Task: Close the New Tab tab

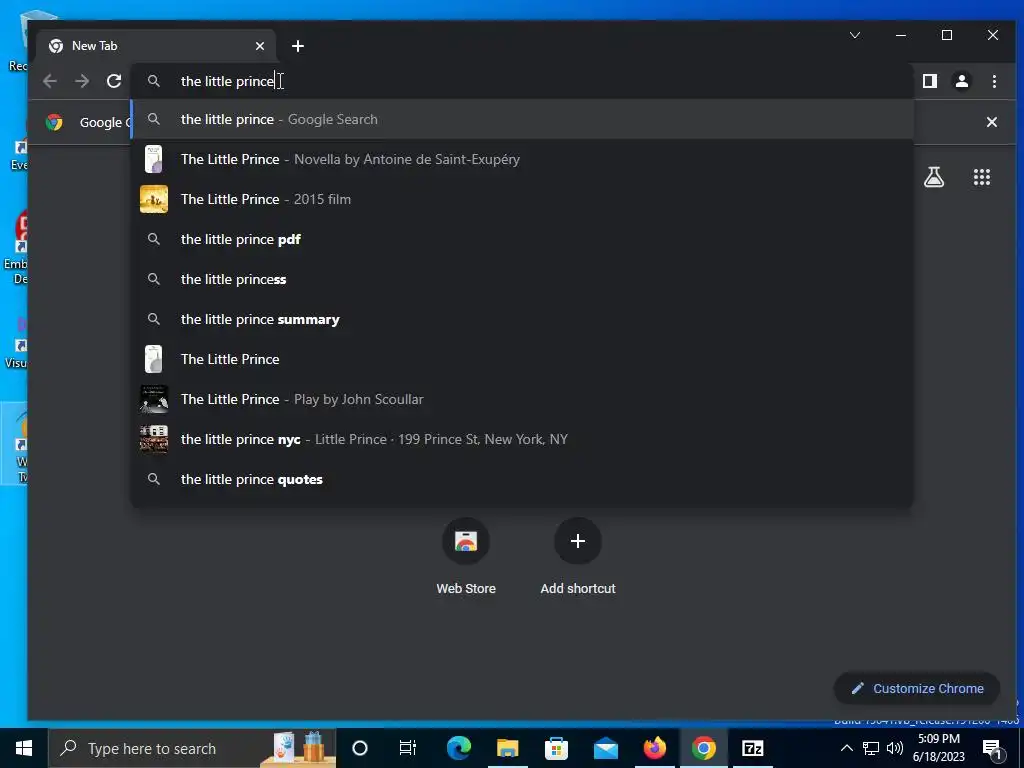Action: pyautogui.click(x=260, y=46)
